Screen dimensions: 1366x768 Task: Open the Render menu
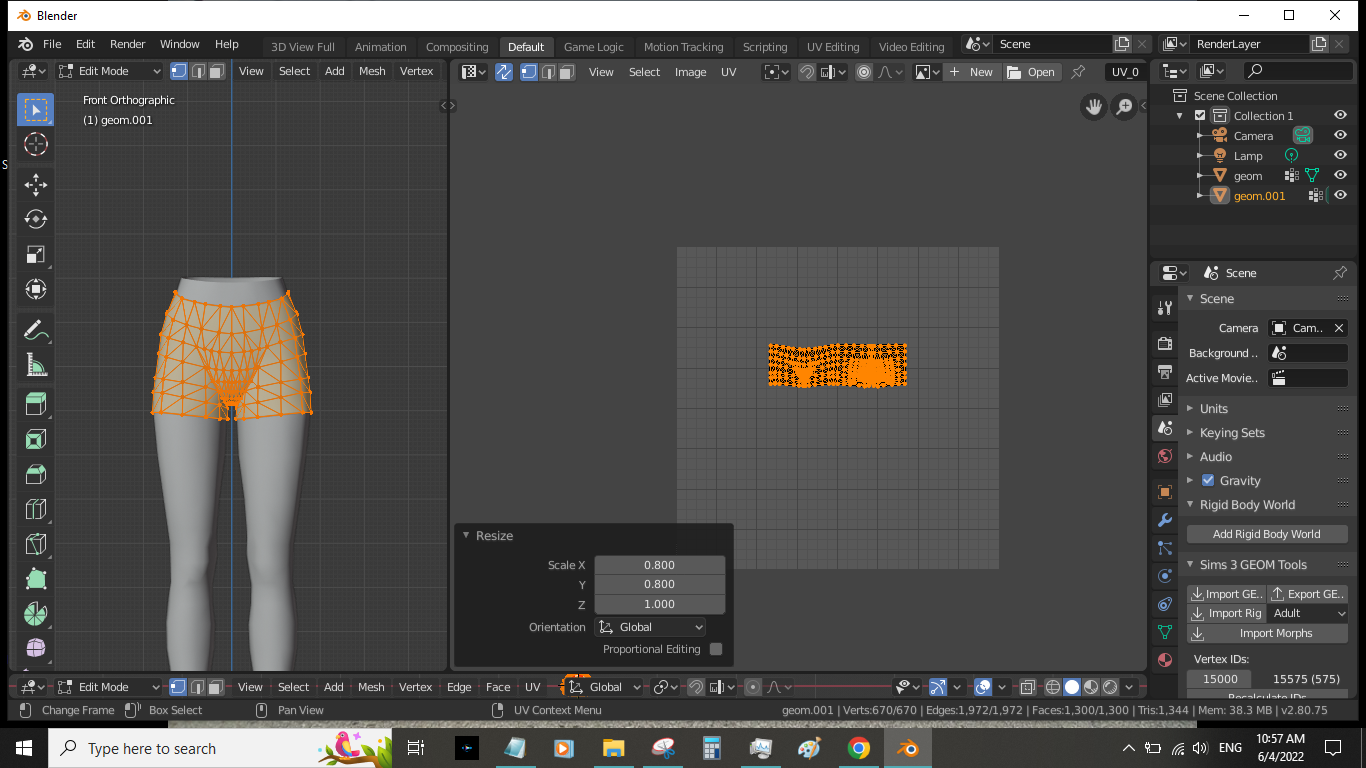[x=128, y=44]
